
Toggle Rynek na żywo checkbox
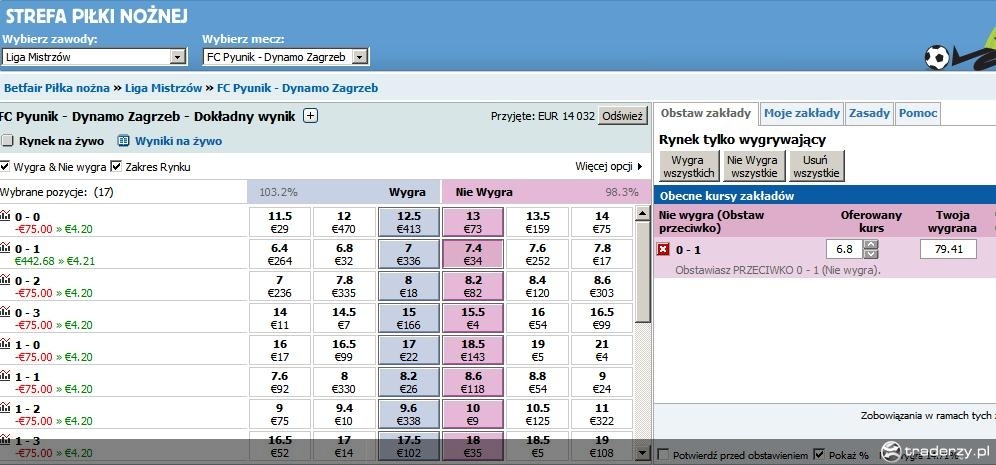[x=7, y=140]
